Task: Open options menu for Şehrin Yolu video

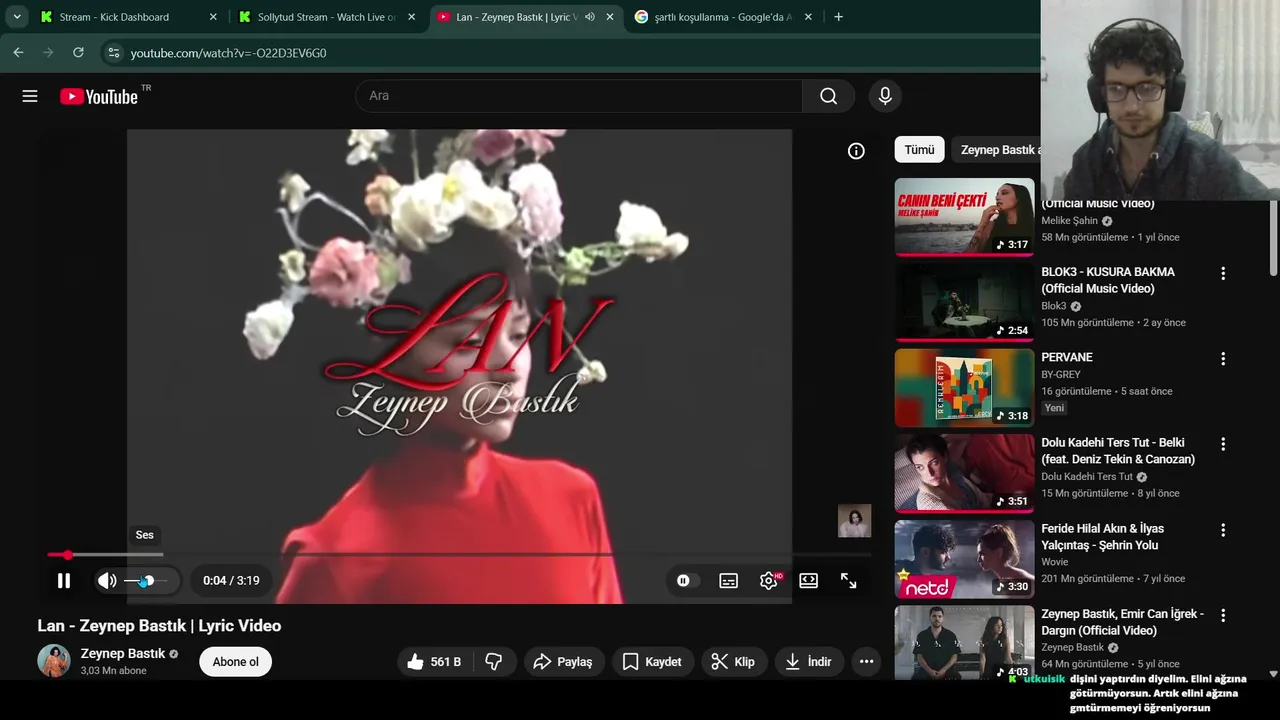Action: coord(1222,530)
